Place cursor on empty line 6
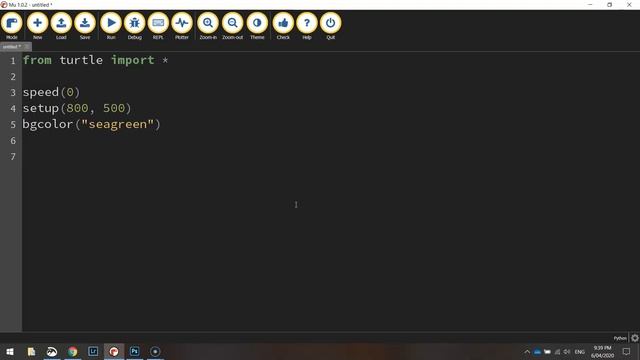The height and width of the screenshot is (360, 640). [x=331, y=140]
